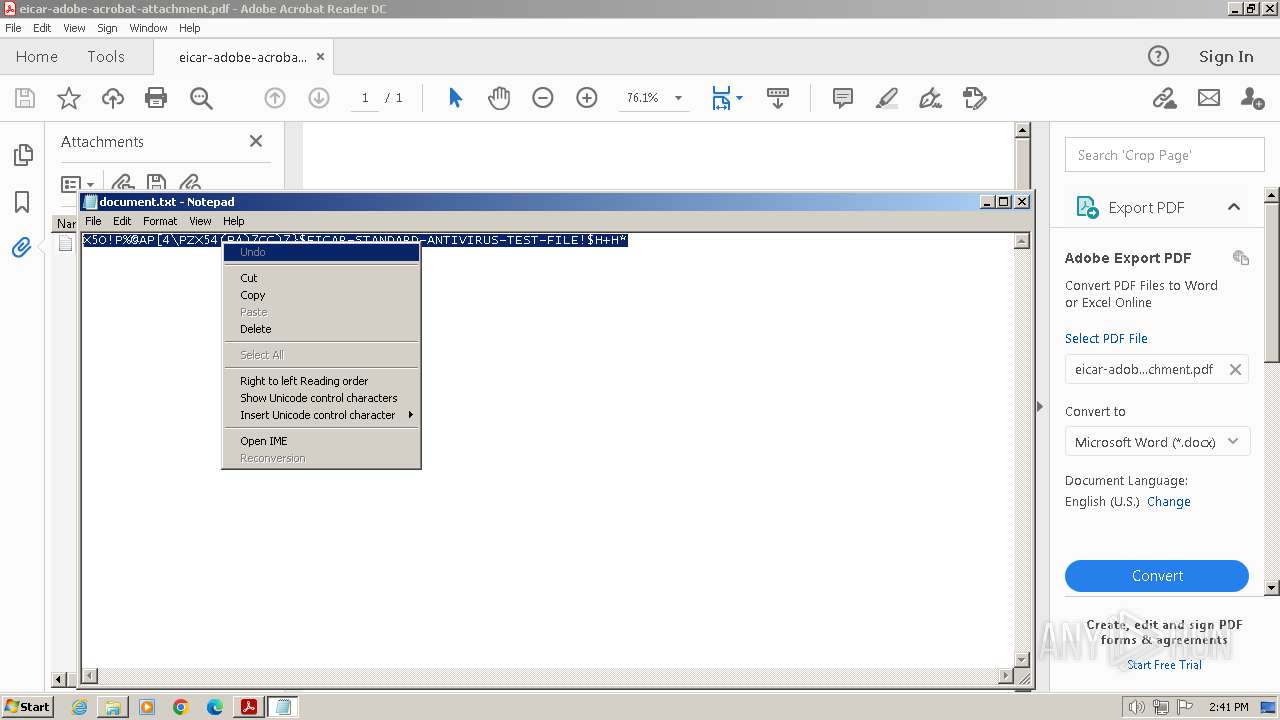Open Windows Explorer folder taskbar icon
Screen dimensions: 1280x720
pyautogui.click(x=113, y=707)
